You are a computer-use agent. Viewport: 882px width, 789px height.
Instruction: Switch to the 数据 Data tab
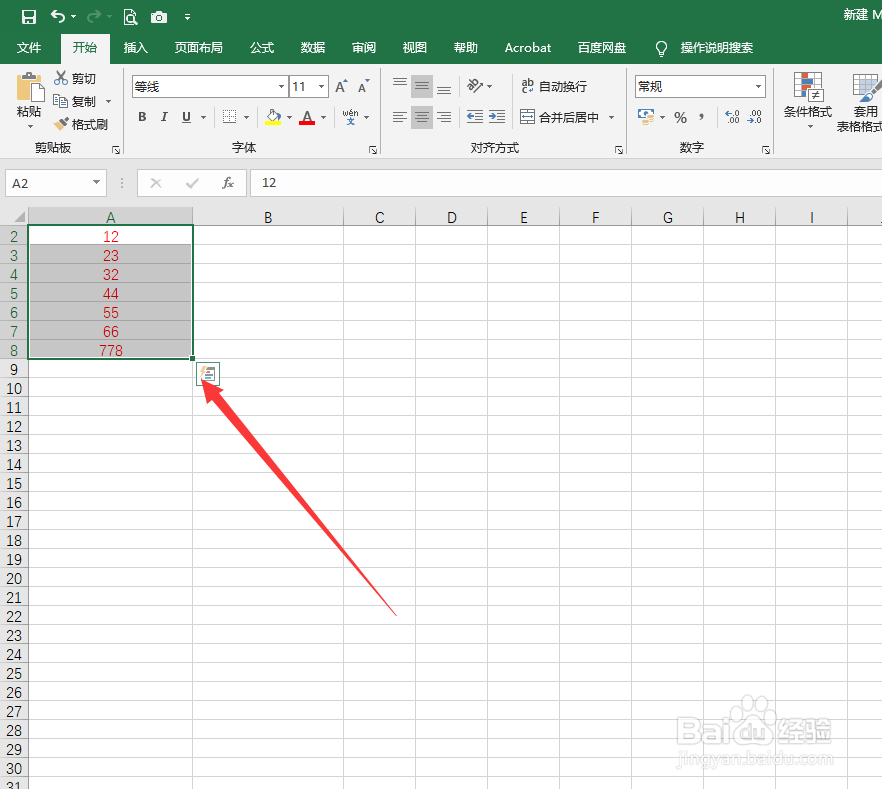click(x=312, y=48)
